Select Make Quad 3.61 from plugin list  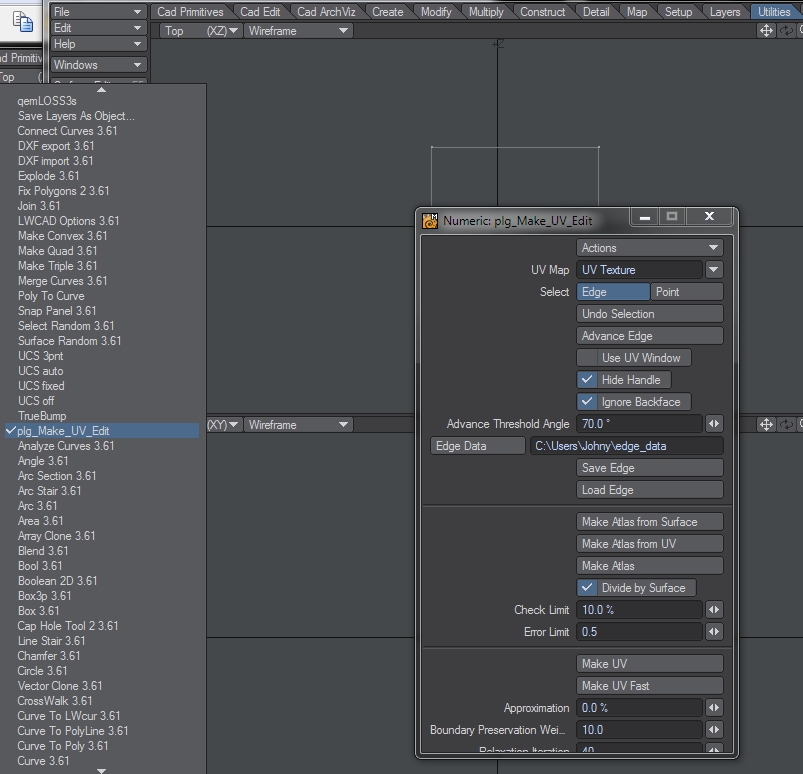pos(58,251)
